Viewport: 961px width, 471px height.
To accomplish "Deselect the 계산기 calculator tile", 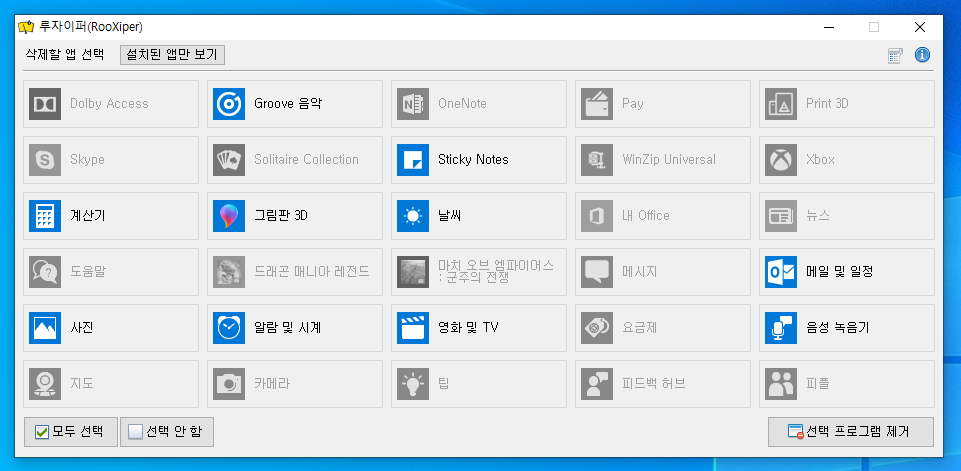I will pos(111,216).
